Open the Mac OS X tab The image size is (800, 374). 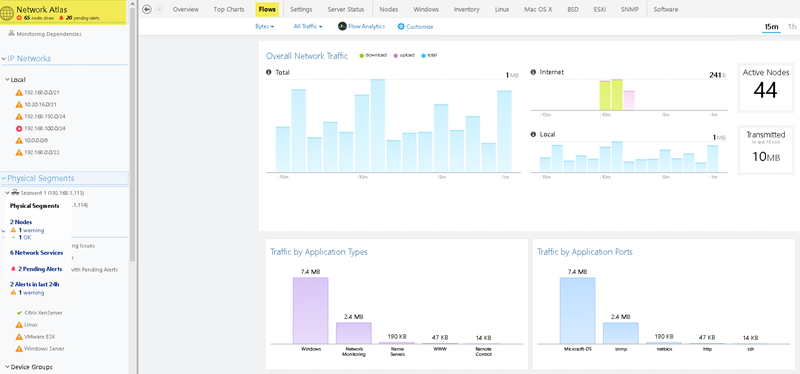[538, 9]
